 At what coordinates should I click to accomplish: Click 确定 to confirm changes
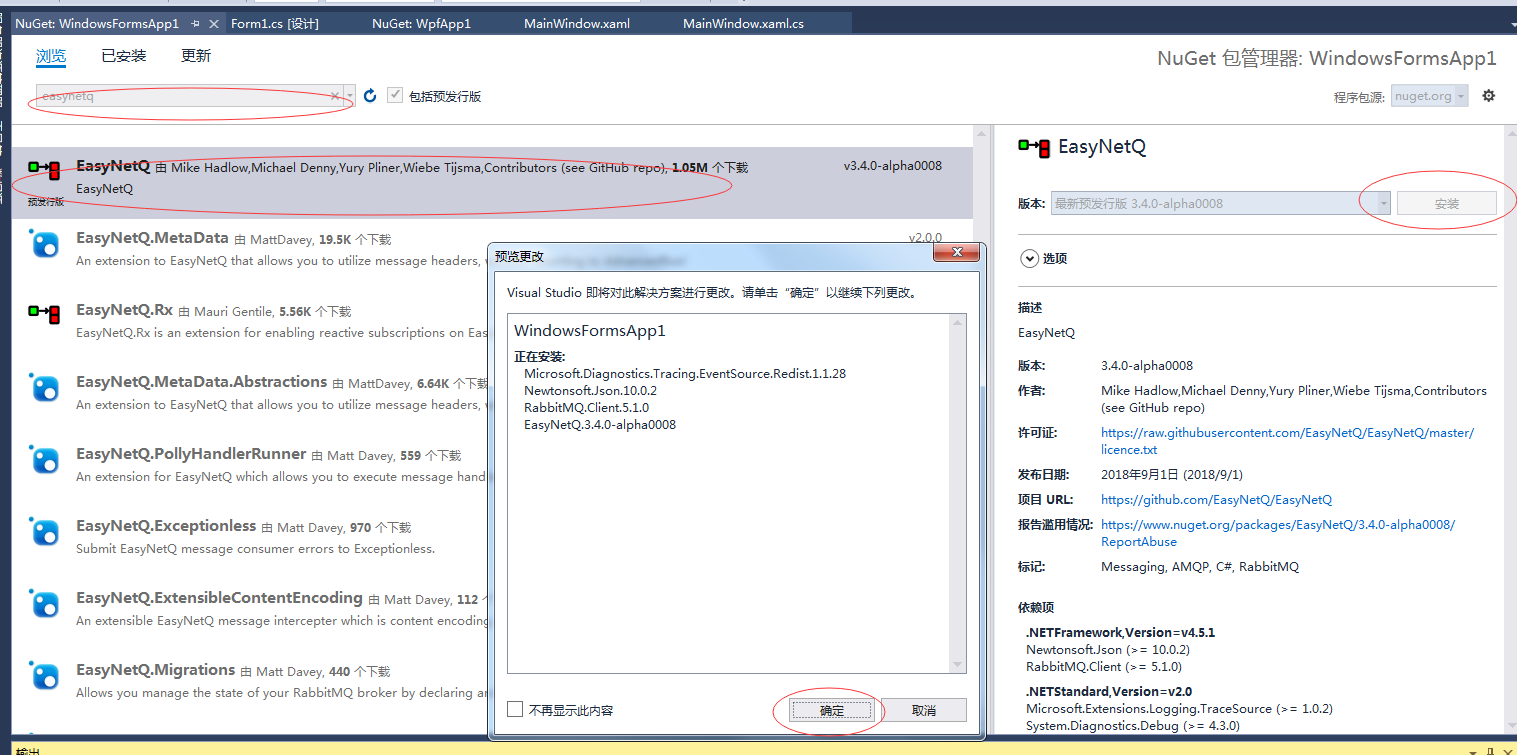[832, 710]
